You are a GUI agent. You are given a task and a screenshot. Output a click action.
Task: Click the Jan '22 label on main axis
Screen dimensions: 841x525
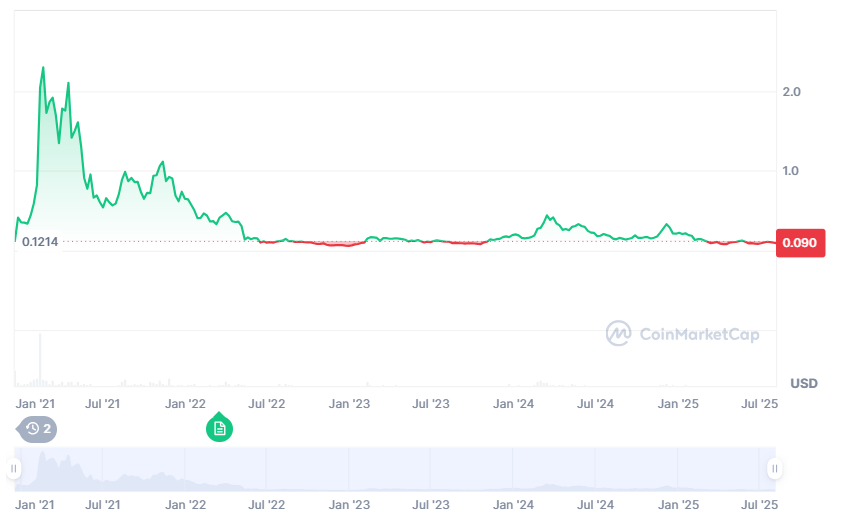pos(185,404)
